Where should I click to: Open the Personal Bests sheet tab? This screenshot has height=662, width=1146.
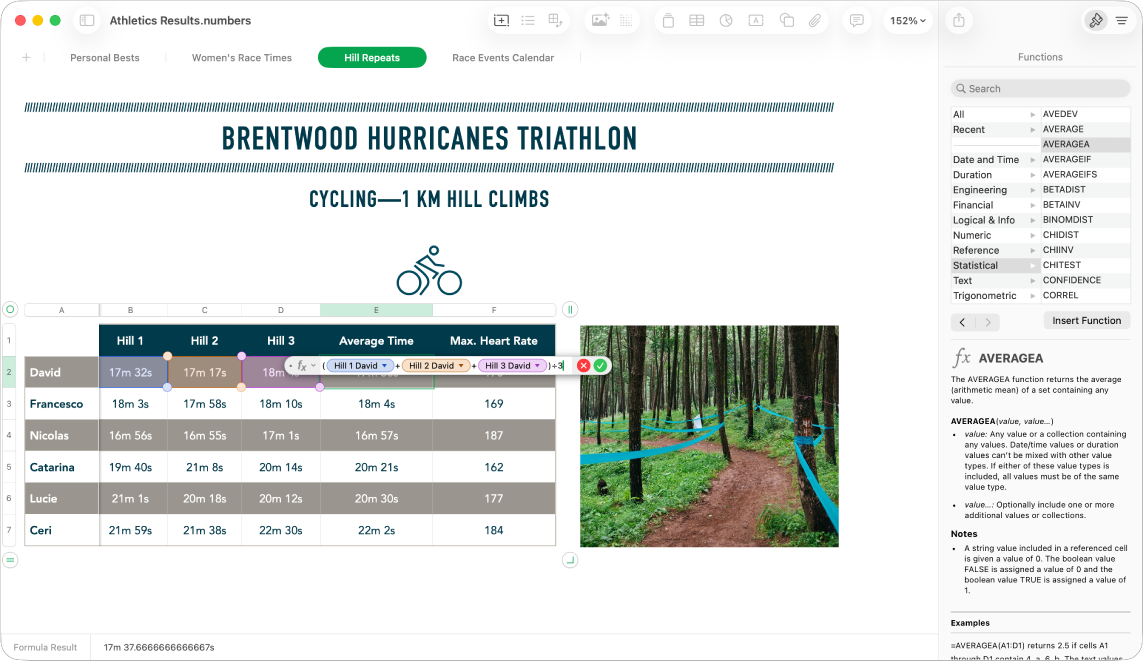105,58
